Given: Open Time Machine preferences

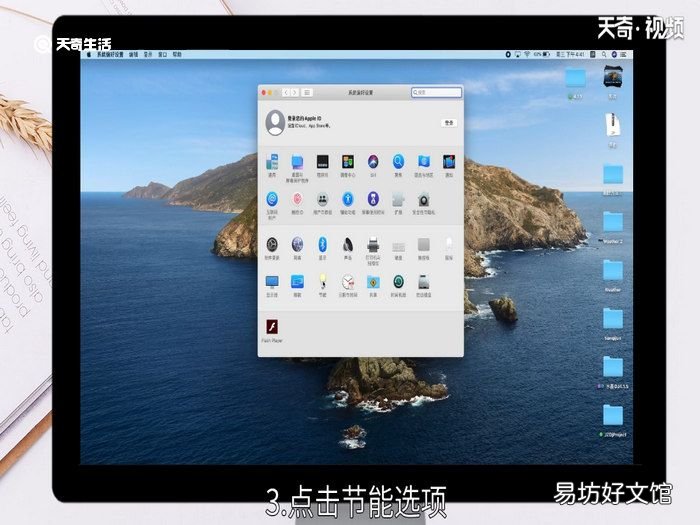Looking at the screenshot, I should point(398,282).
